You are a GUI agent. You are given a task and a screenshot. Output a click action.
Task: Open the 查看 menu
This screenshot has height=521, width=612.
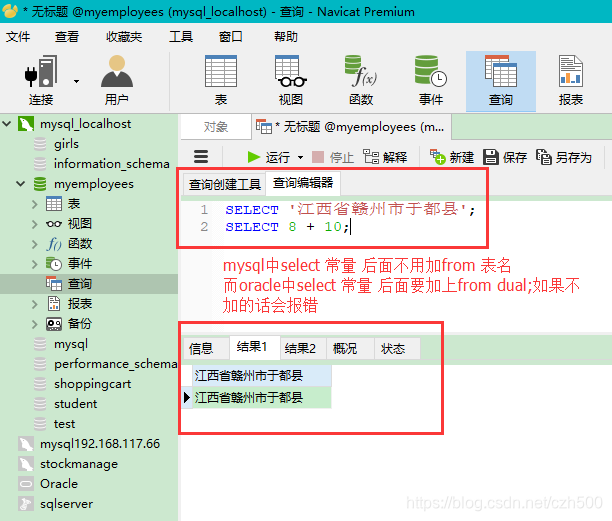(67, 37)
